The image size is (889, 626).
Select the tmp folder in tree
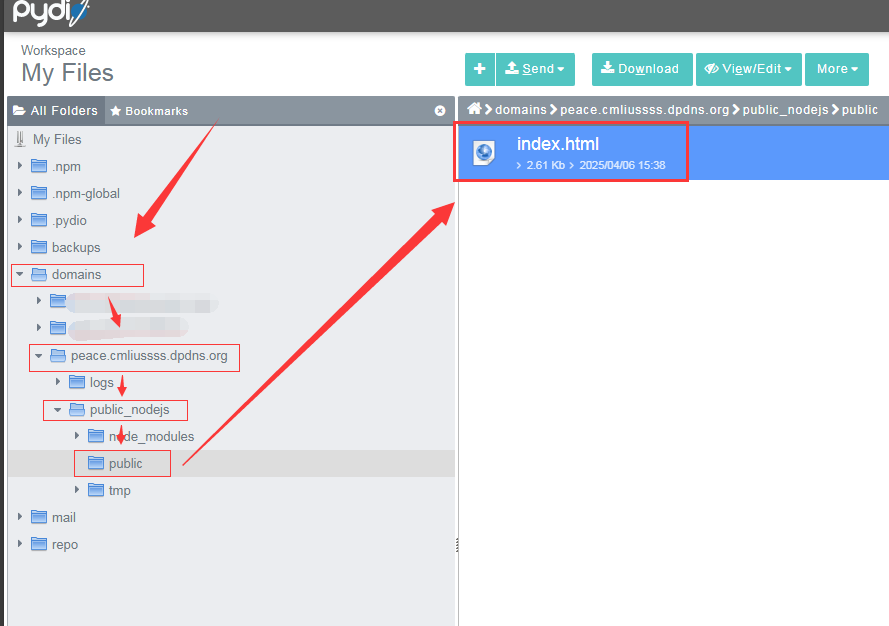point(119,490)
